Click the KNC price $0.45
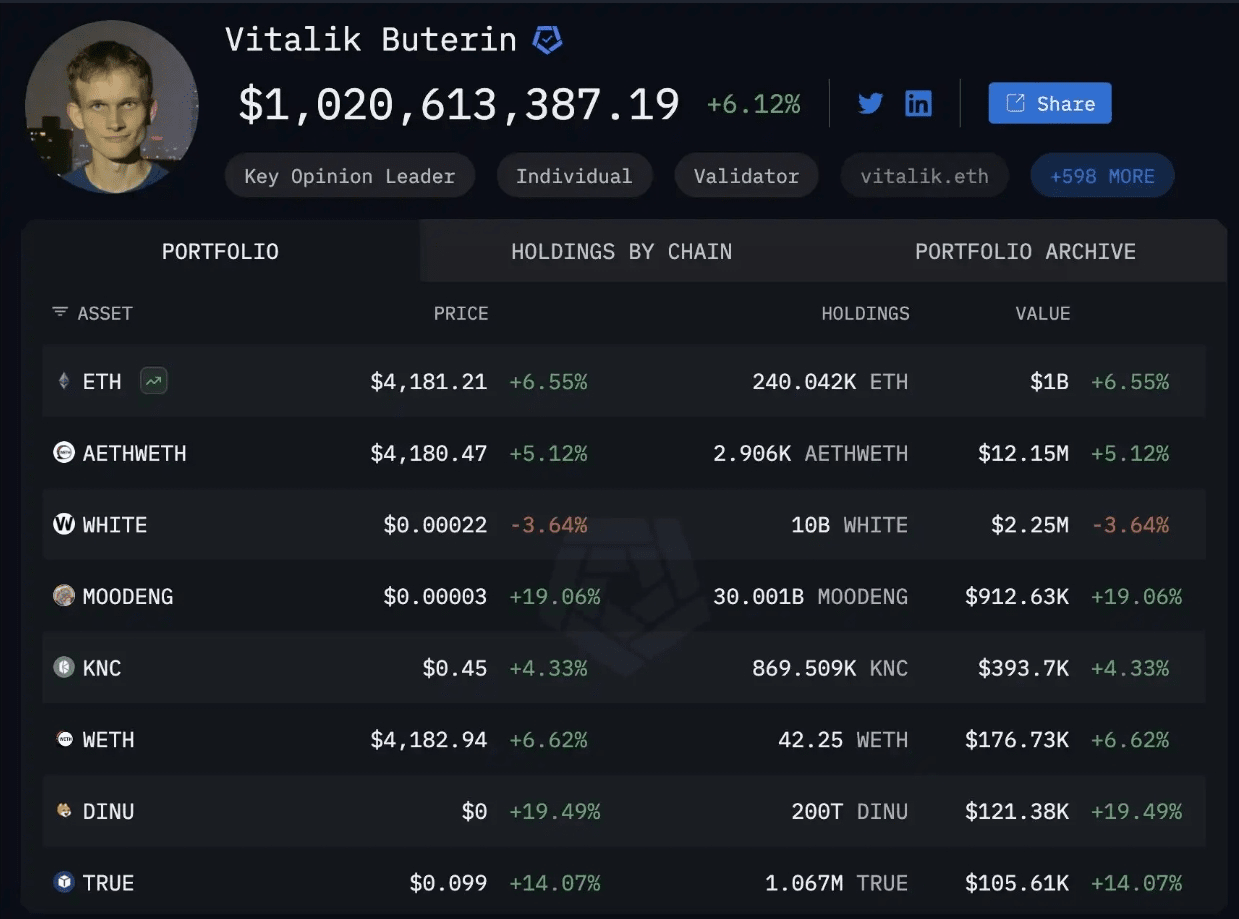 click(x=455, y=668)
